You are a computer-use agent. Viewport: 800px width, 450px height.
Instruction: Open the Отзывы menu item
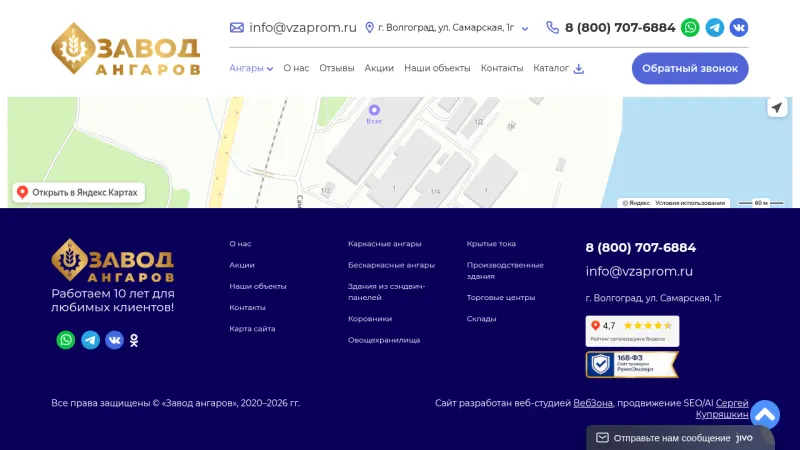click(x=337, y=68)
